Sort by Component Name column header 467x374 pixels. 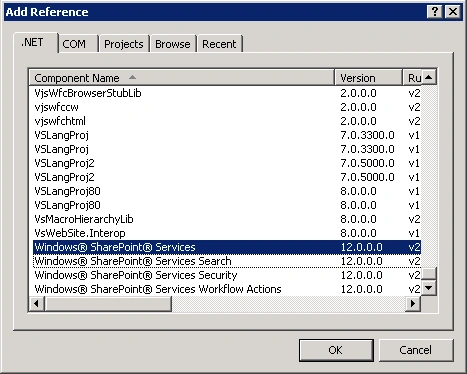(181, 78)
